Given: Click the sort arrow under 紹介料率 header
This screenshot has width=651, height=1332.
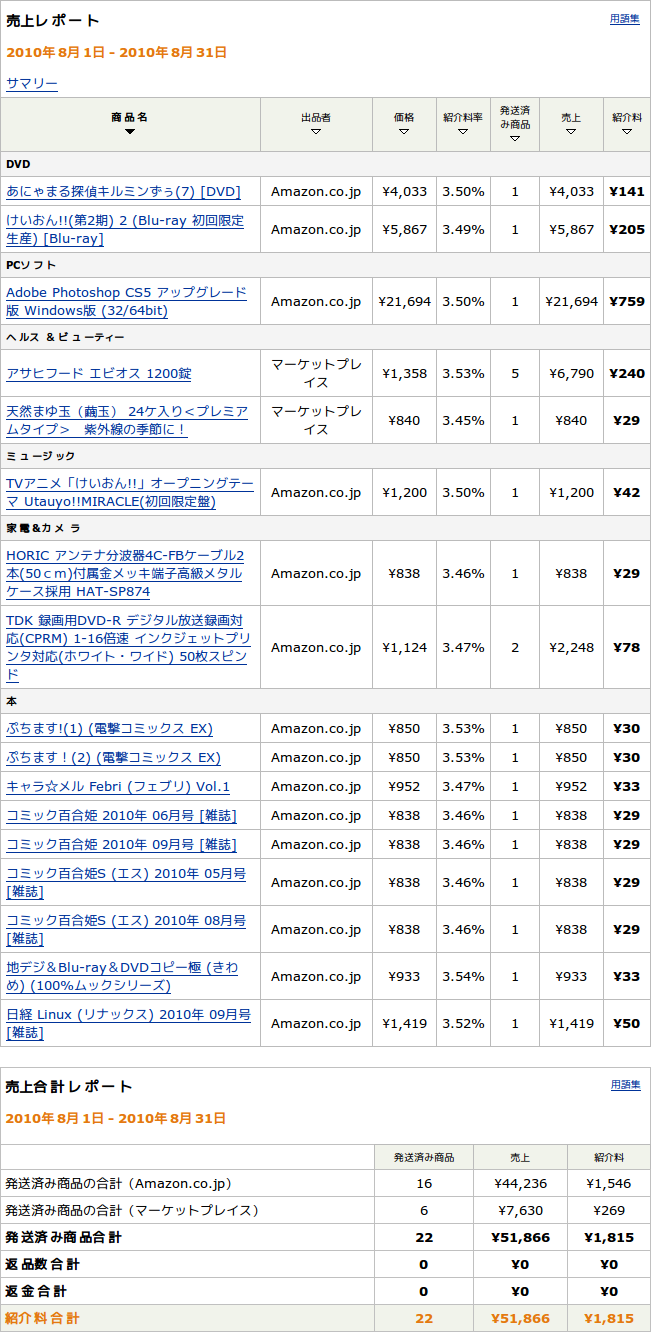Looking at the screenshot, I should point(463,132).
